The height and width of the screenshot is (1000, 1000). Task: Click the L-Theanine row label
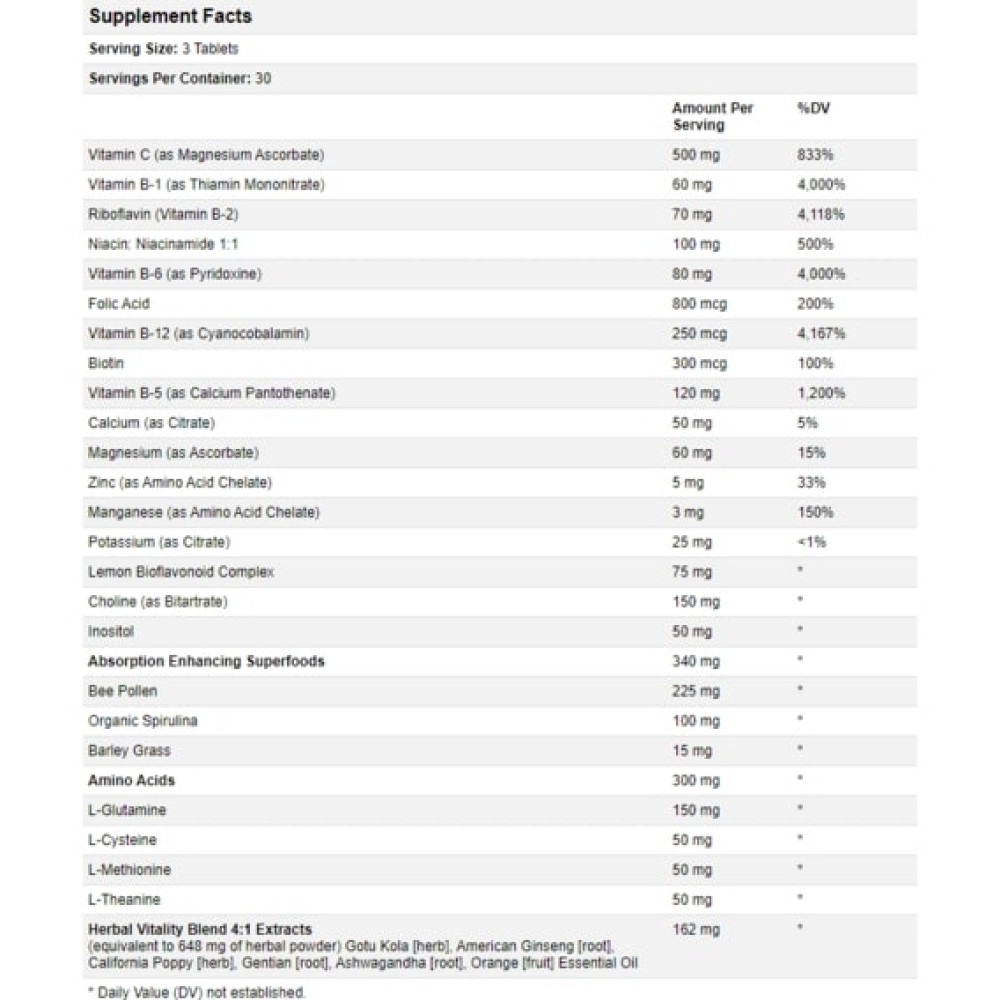click(x=124, y=899)
